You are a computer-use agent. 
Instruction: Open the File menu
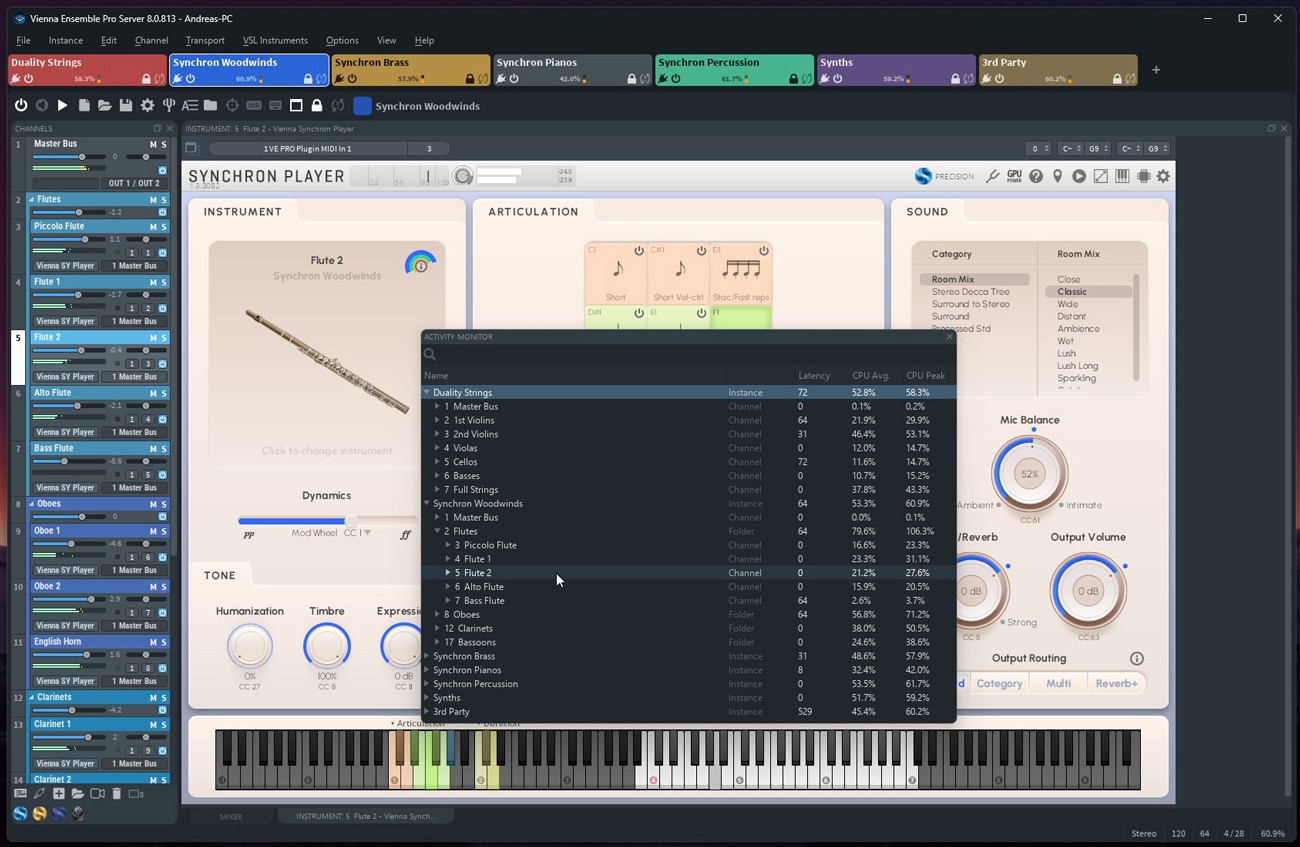(23, 40)
